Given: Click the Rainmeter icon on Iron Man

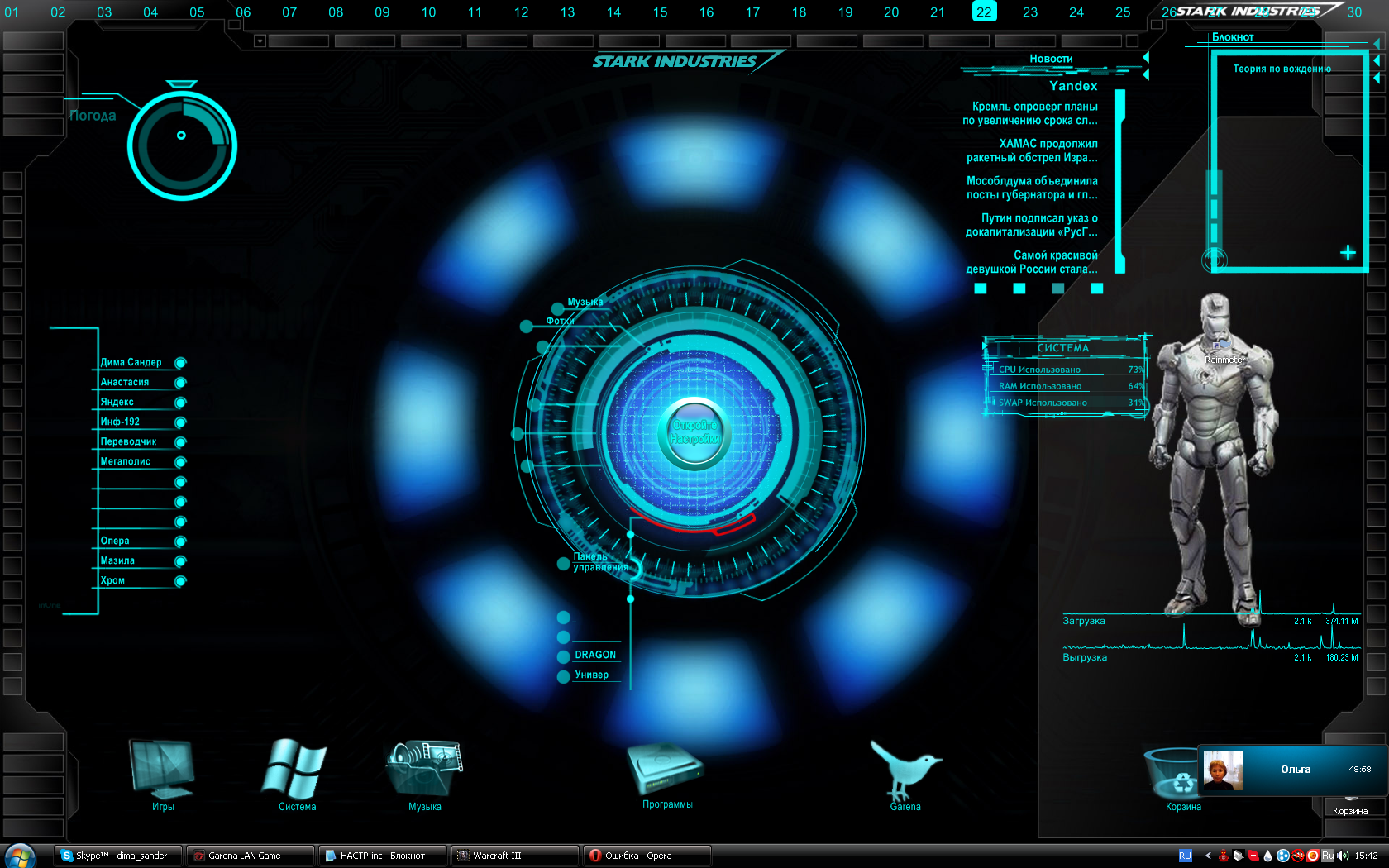Looking at the screenshot, I should pos(1221,346).
